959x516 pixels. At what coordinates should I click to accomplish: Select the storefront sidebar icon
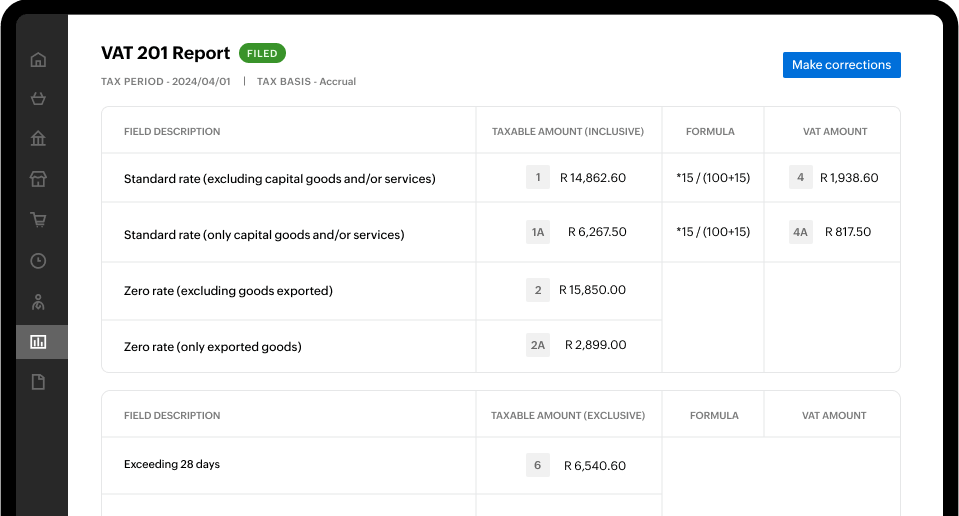tap(38, 179)
